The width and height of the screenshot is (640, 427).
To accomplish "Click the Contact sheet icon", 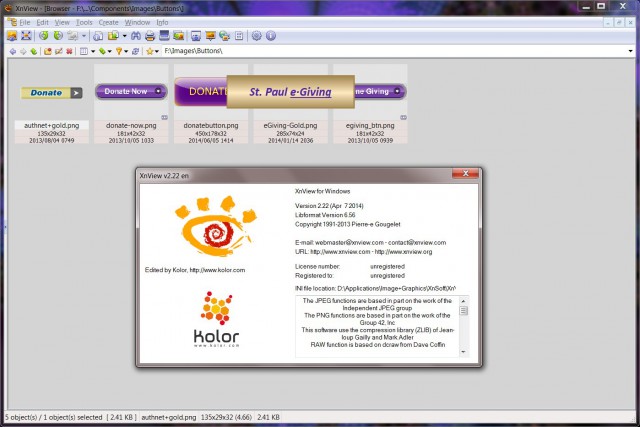I will coord(239,36).
